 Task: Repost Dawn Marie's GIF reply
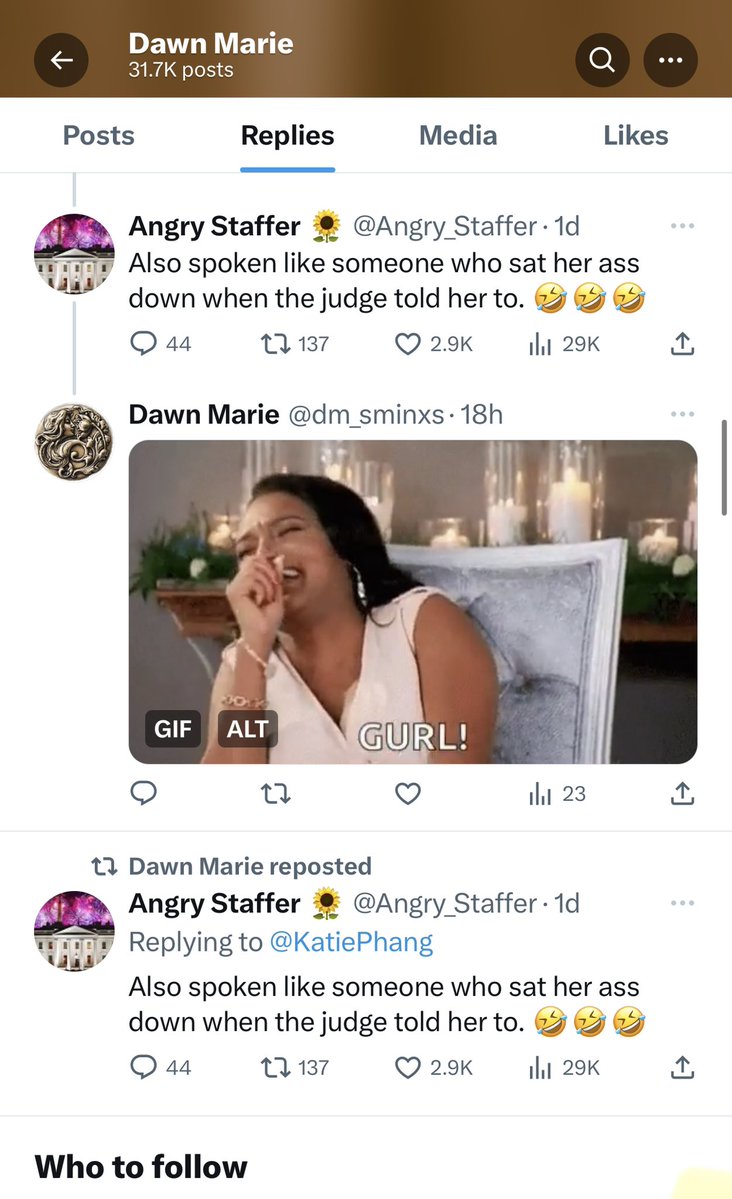[x=275, y=794]
